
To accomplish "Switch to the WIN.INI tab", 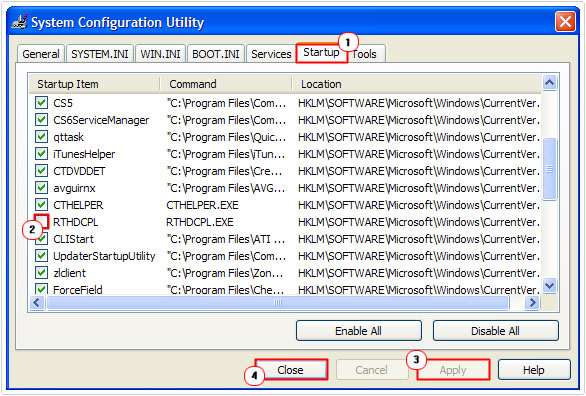I will tap(160, 54).
